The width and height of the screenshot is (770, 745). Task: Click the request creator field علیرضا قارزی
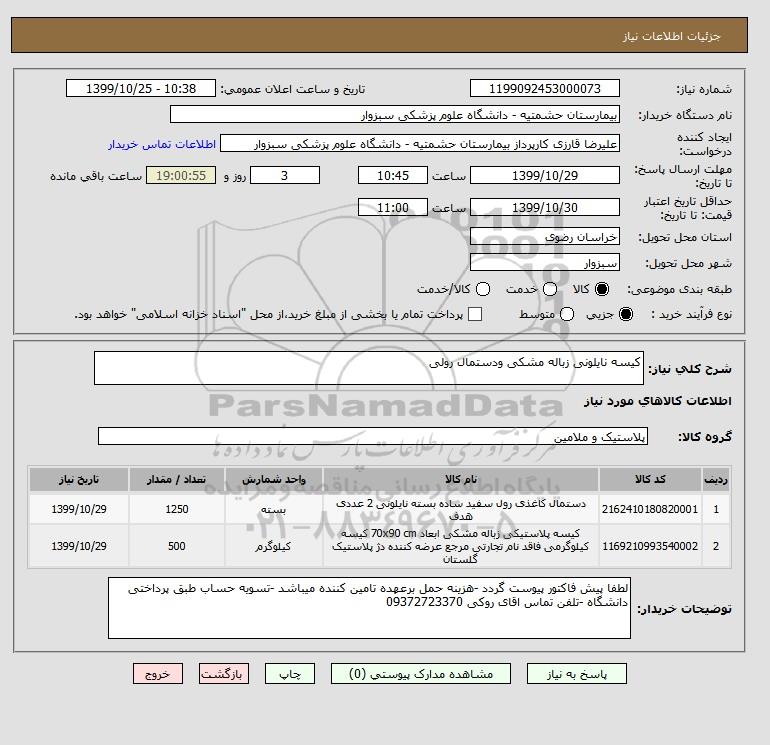420,144
